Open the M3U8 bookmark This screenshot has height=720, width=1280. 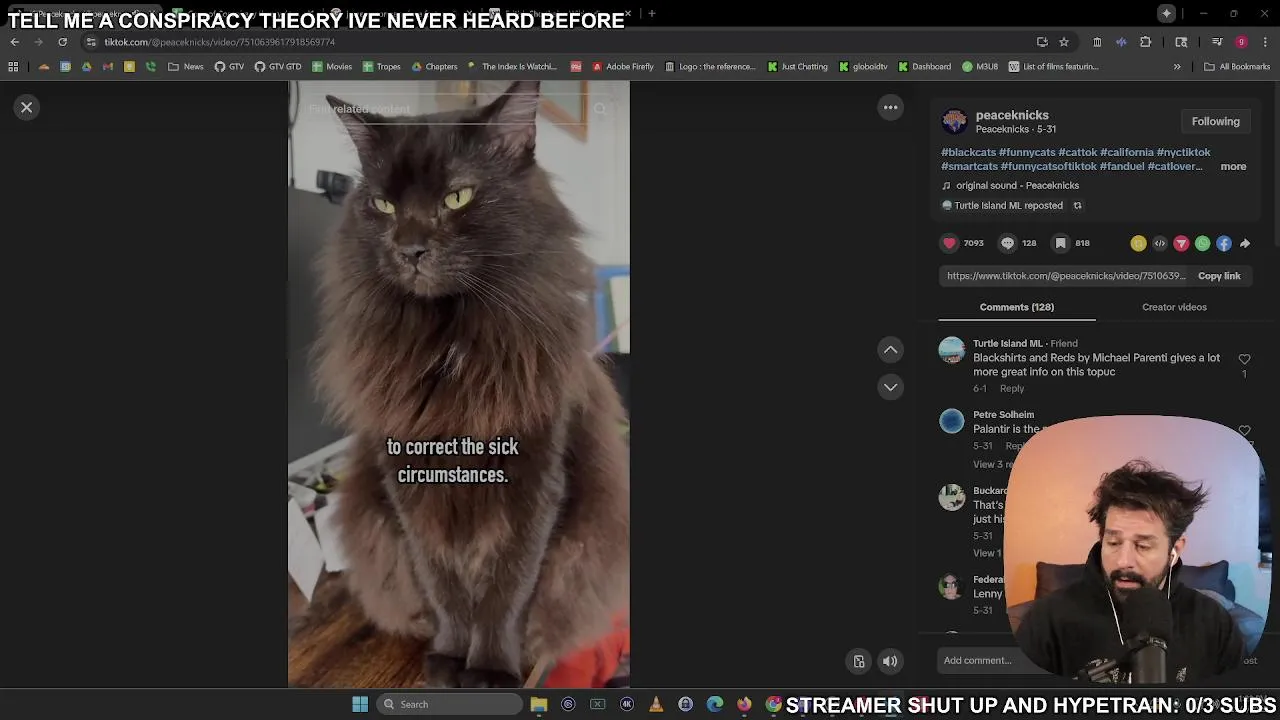[x=981, y=67]
